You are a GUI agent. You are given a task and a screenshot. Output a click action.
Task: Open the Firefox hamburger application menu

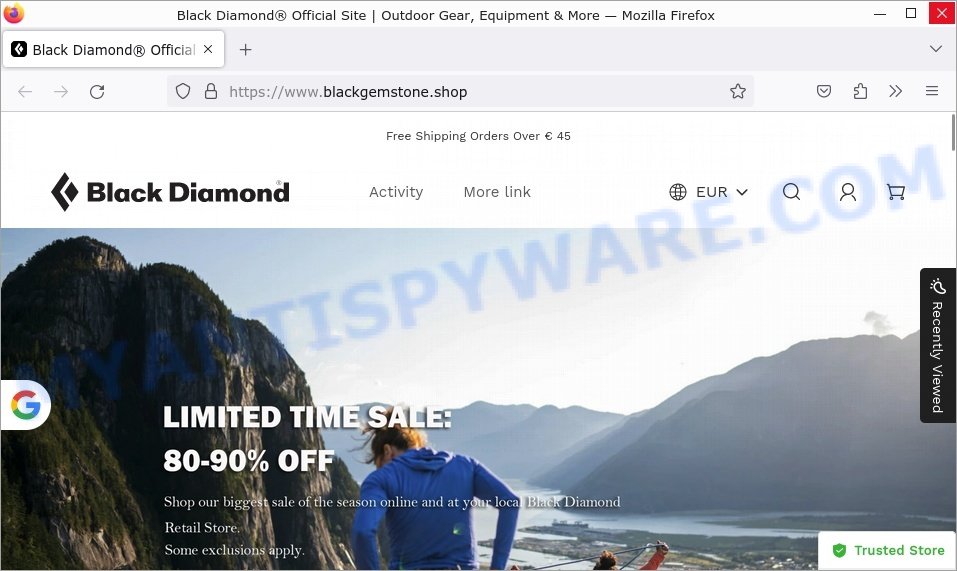932,92
